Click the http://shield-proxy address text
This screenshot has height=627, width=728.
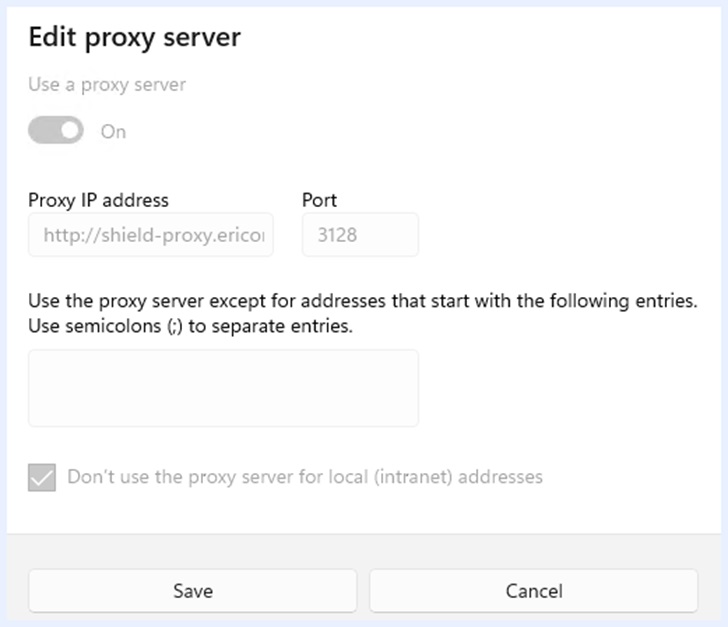click(x=153, y=235)
